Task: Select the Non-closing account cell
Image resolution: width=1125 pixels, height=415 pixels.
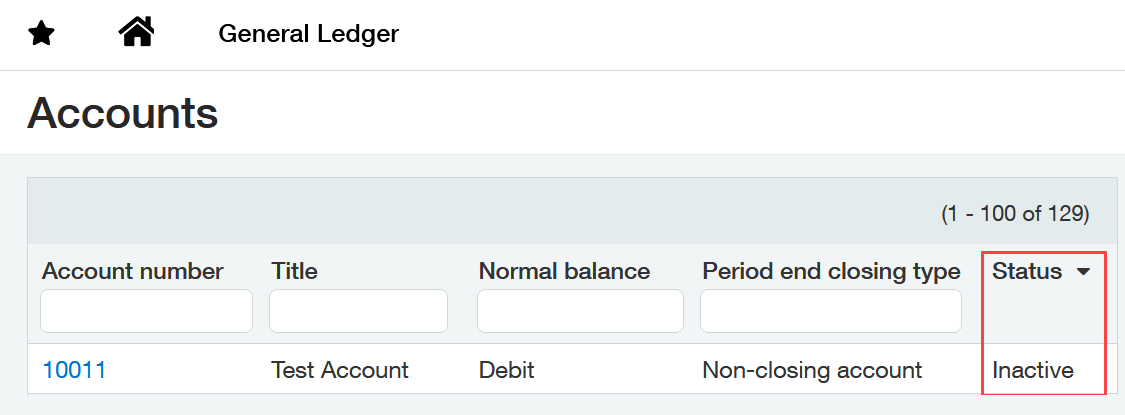Action: point(811,370)
